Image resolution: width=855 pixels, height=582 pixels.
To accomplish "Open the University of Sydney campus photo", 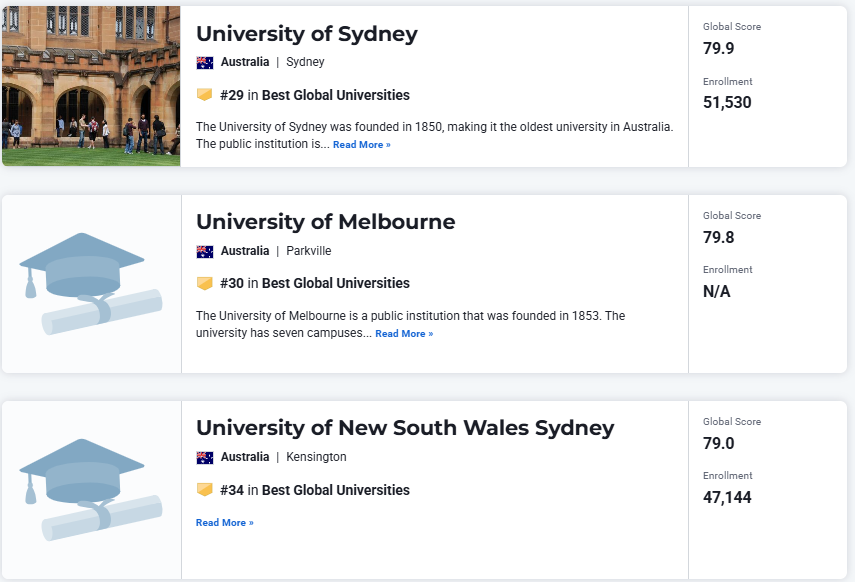I will (x=91, y=86).
